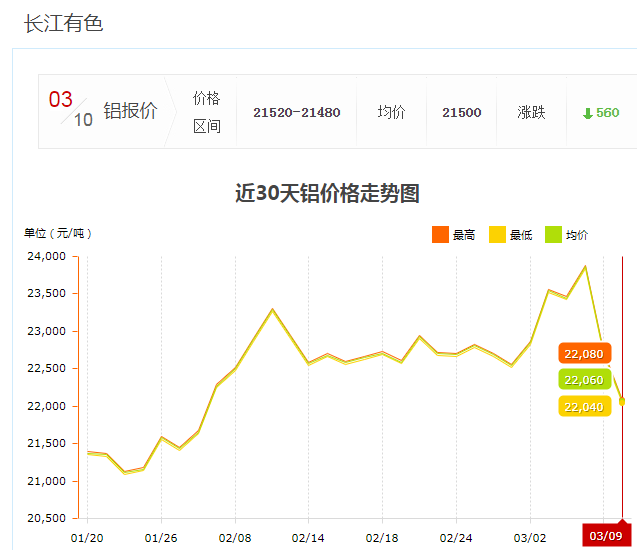This screenshot has width=637, height=550.
Task: Click the orange 22,080 tooltip label
Action: point(584,354)
